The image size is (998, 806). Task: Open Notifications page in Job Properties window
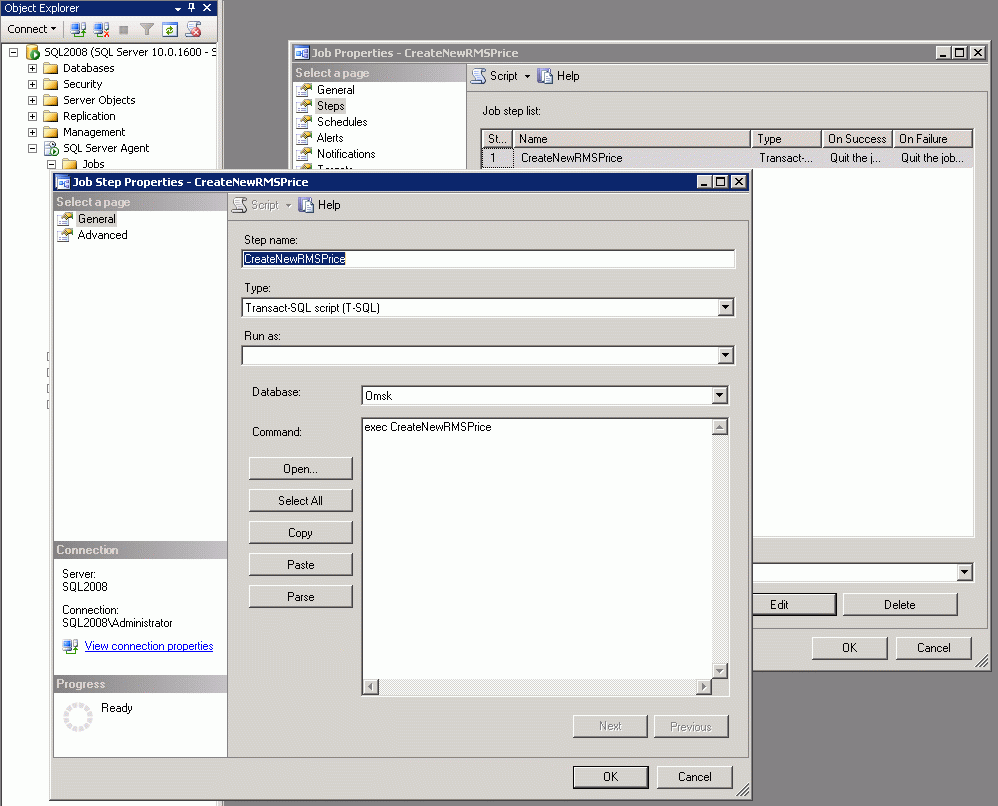[346, 153]
